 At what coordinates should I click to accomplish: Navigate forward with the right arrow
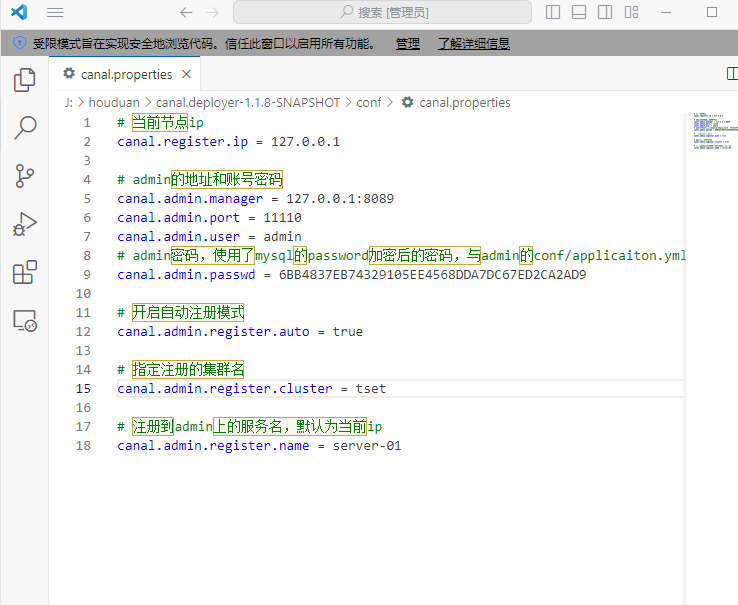[x=212, y=12]
